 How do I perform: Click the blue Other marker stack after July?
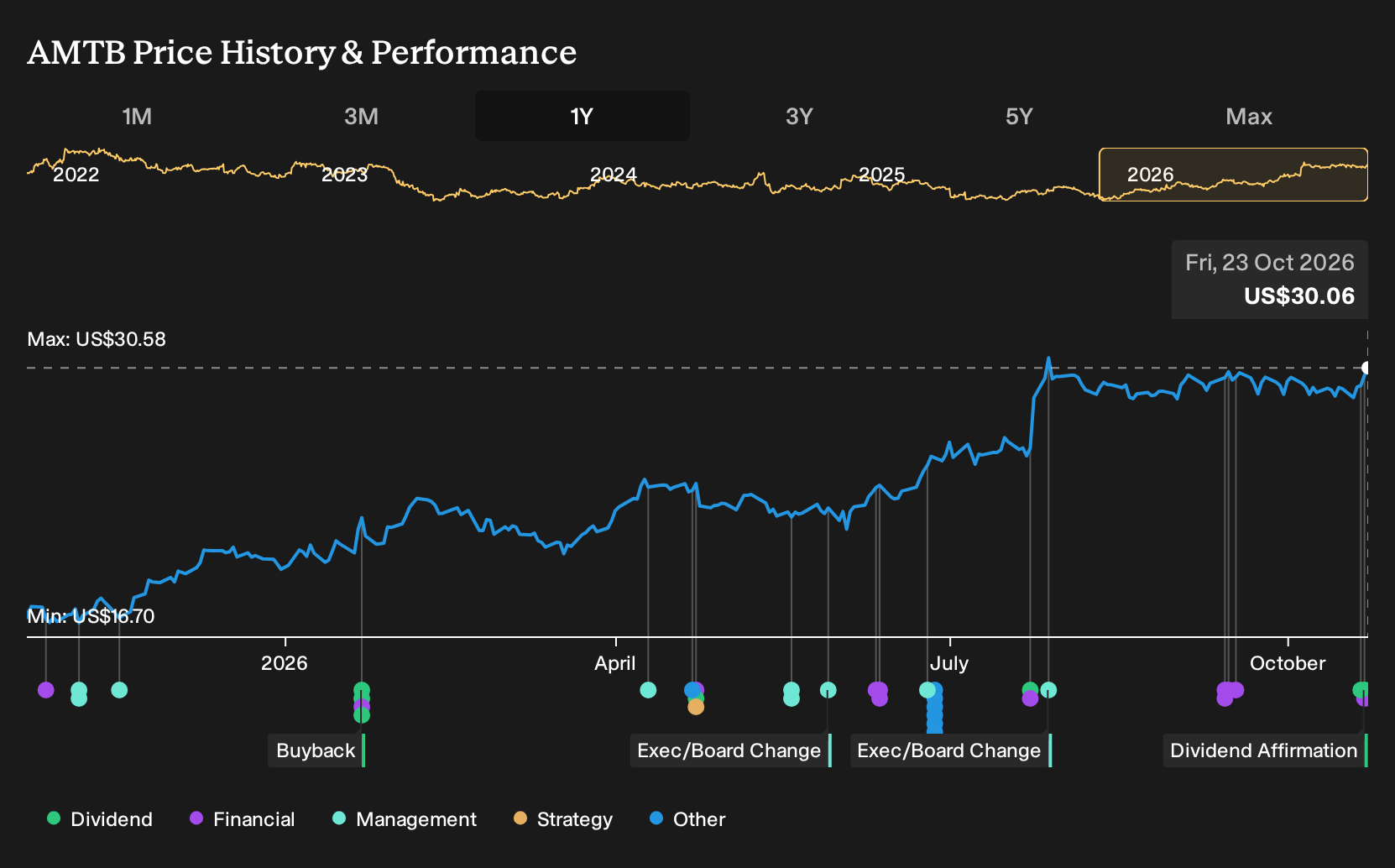coord(935,709)
